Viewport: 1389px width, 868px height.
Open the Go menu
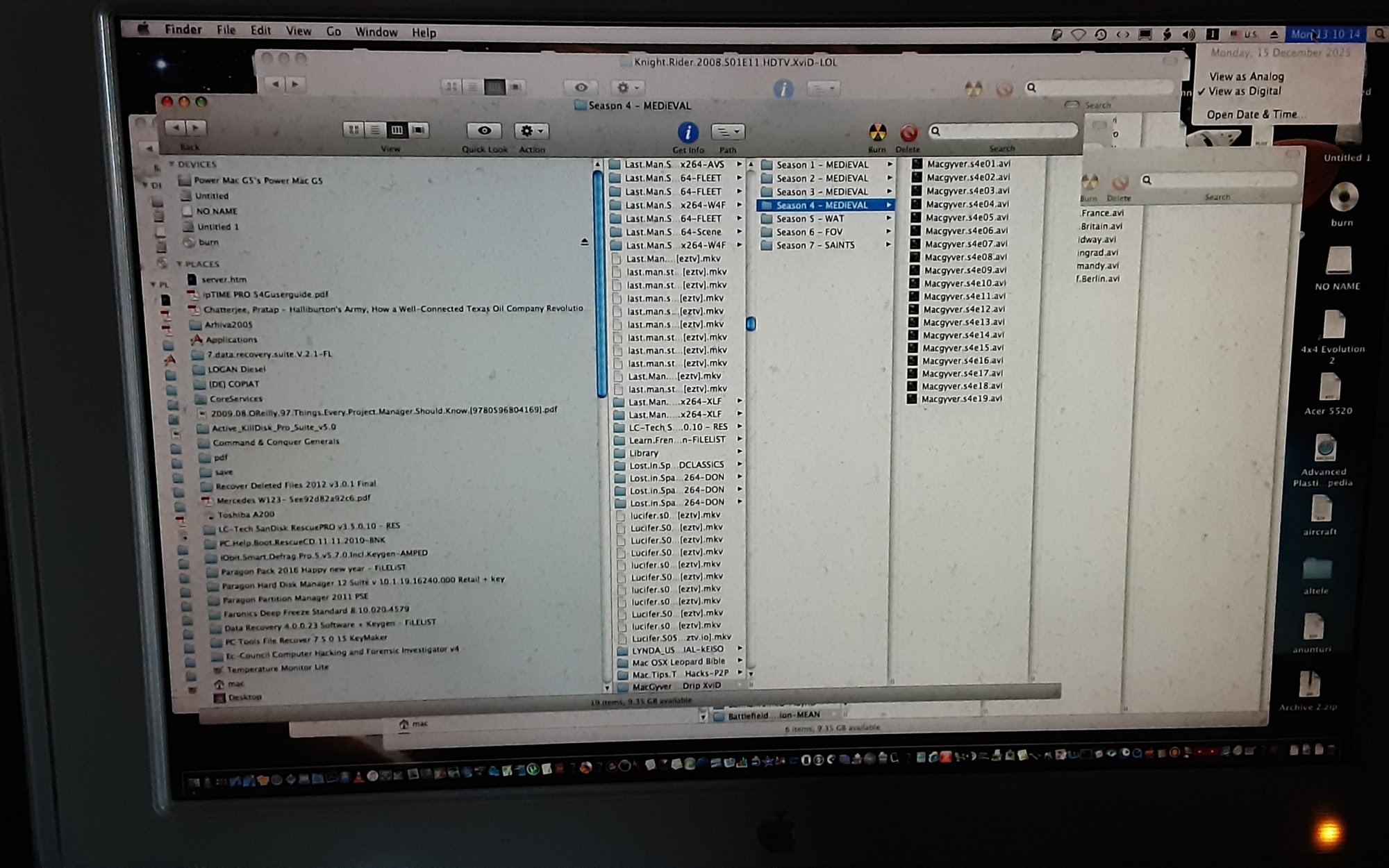(333, 31)
